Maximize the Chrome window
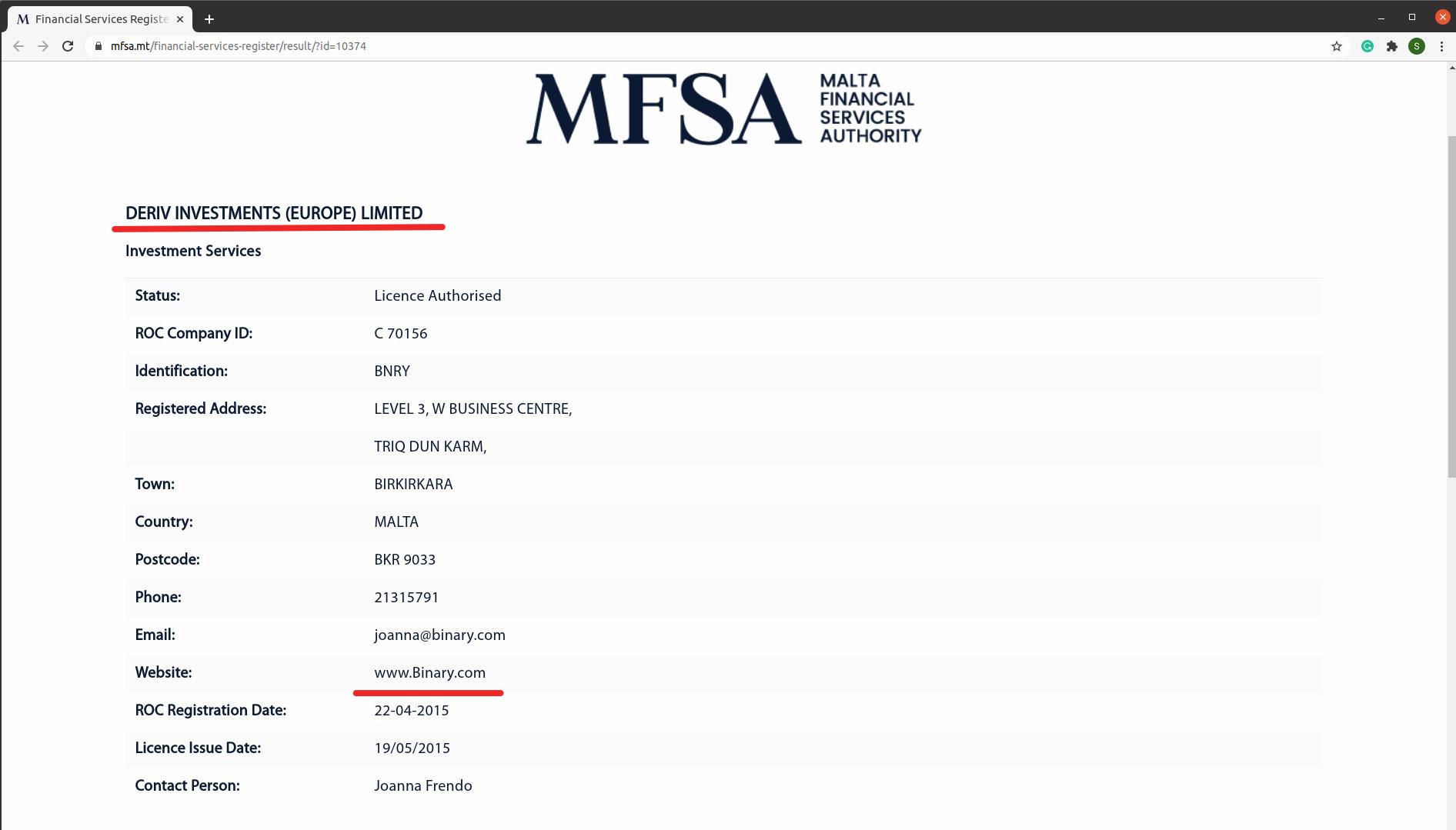 click(1412, 17)
